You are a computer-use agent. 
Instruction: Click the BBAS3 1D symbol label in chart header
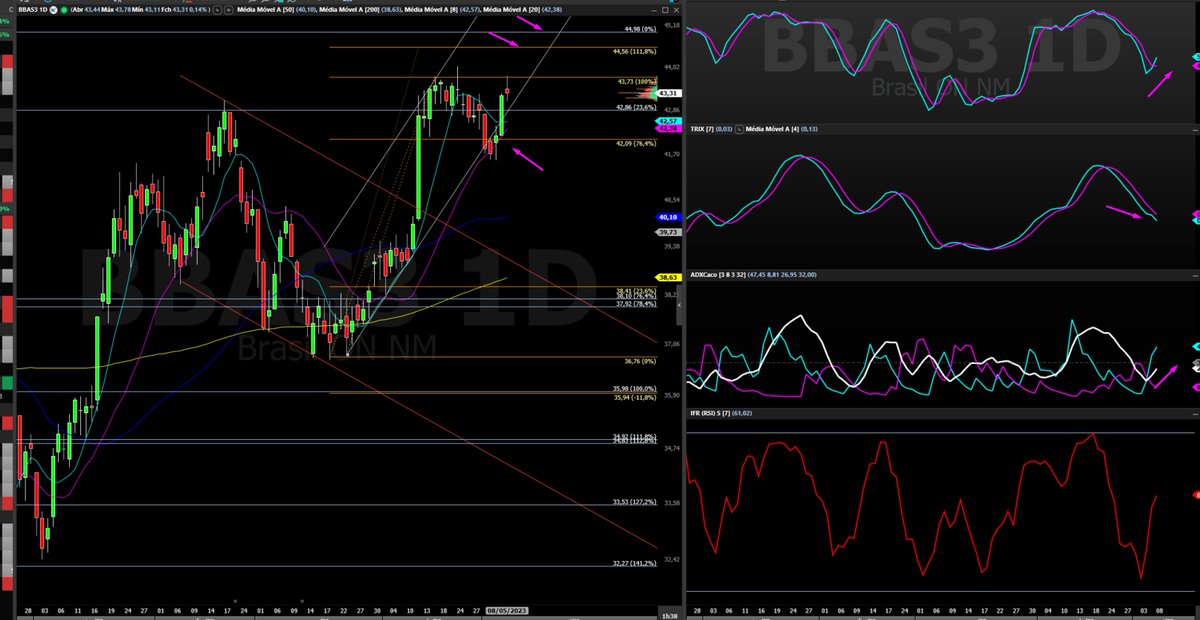tap(32, 10)
